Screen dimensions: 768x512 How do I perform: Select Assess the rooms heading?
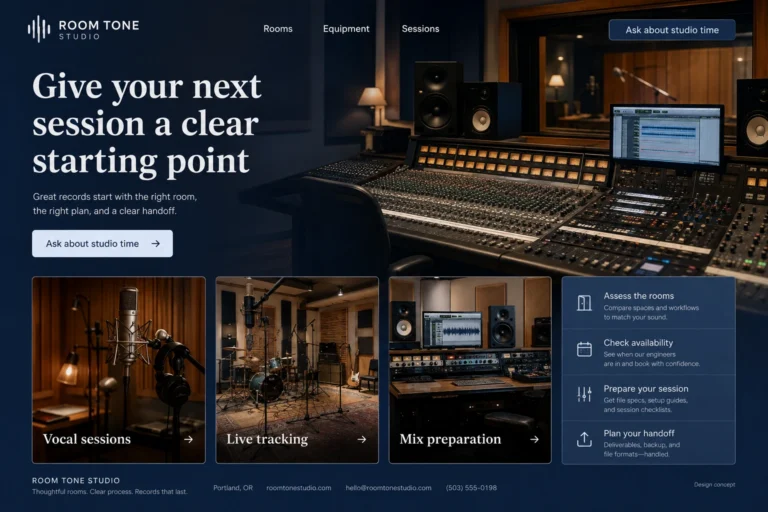pyautogui.click(x=638, y=296)
